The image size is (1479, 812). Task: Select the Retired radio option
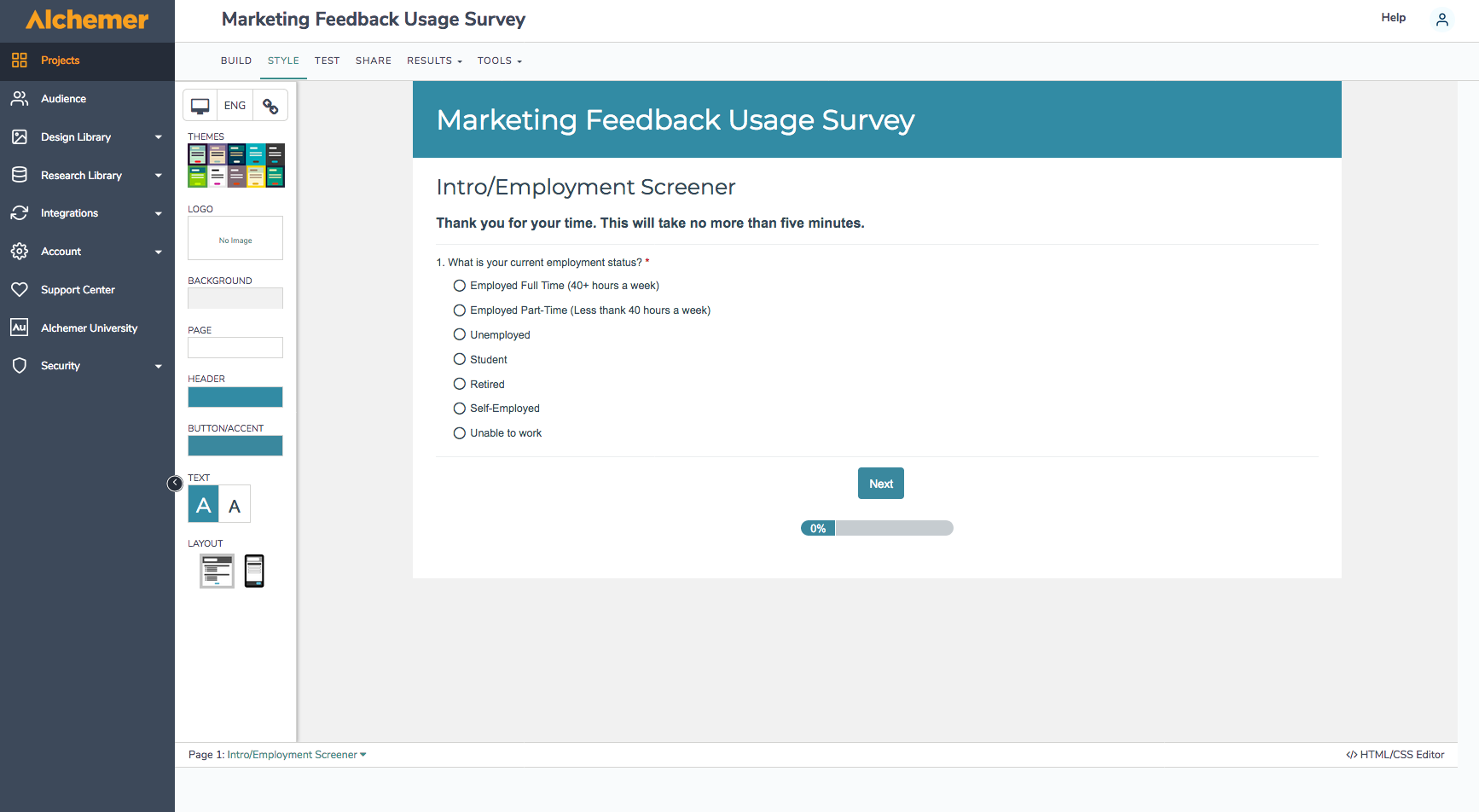tap(460, 384)
